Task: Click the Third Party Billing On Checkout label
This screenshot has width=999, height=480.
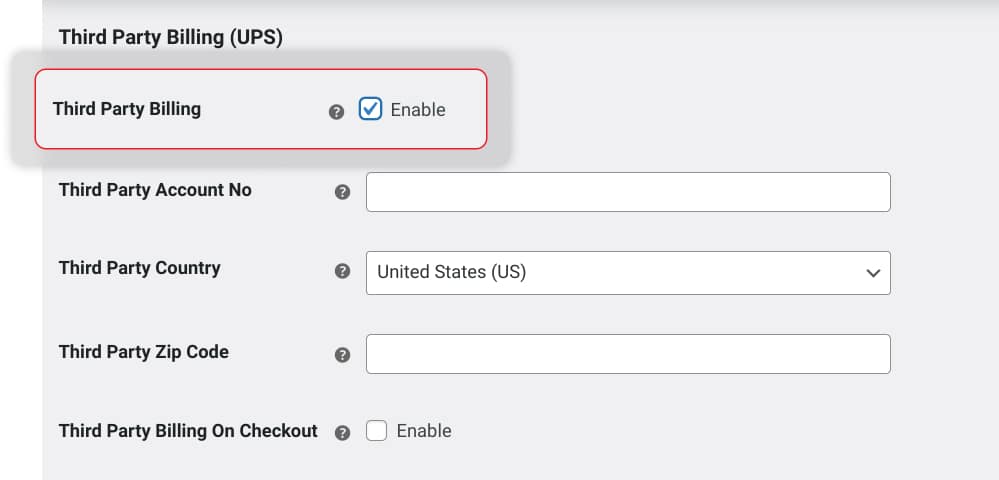Action: pos(188,431)
